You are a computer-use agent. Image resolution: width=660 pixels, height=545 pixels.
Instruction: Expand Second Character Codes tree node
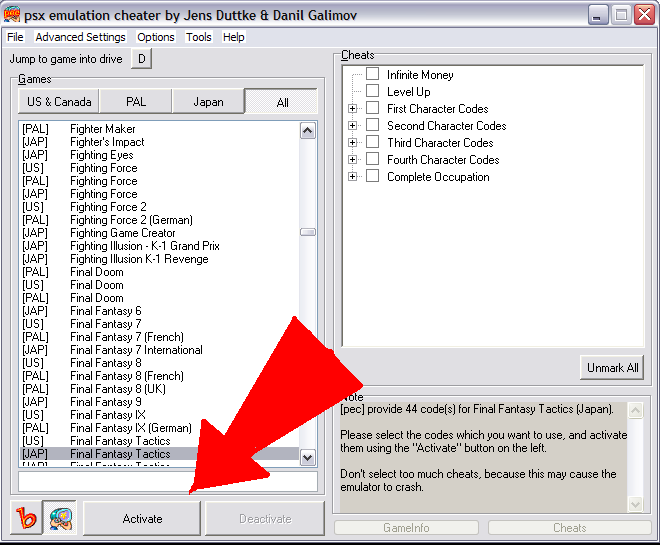coord(352,126)
